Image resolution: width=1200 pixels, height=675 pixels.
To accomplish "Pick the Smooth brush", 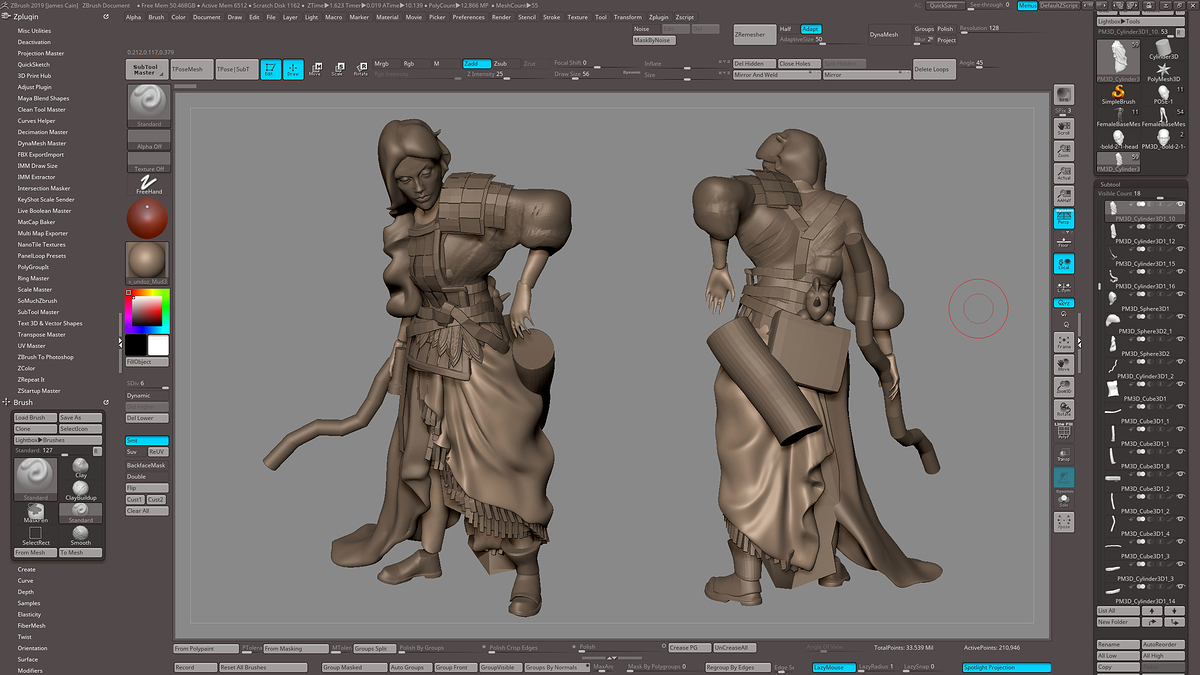I will pos(81,536).
